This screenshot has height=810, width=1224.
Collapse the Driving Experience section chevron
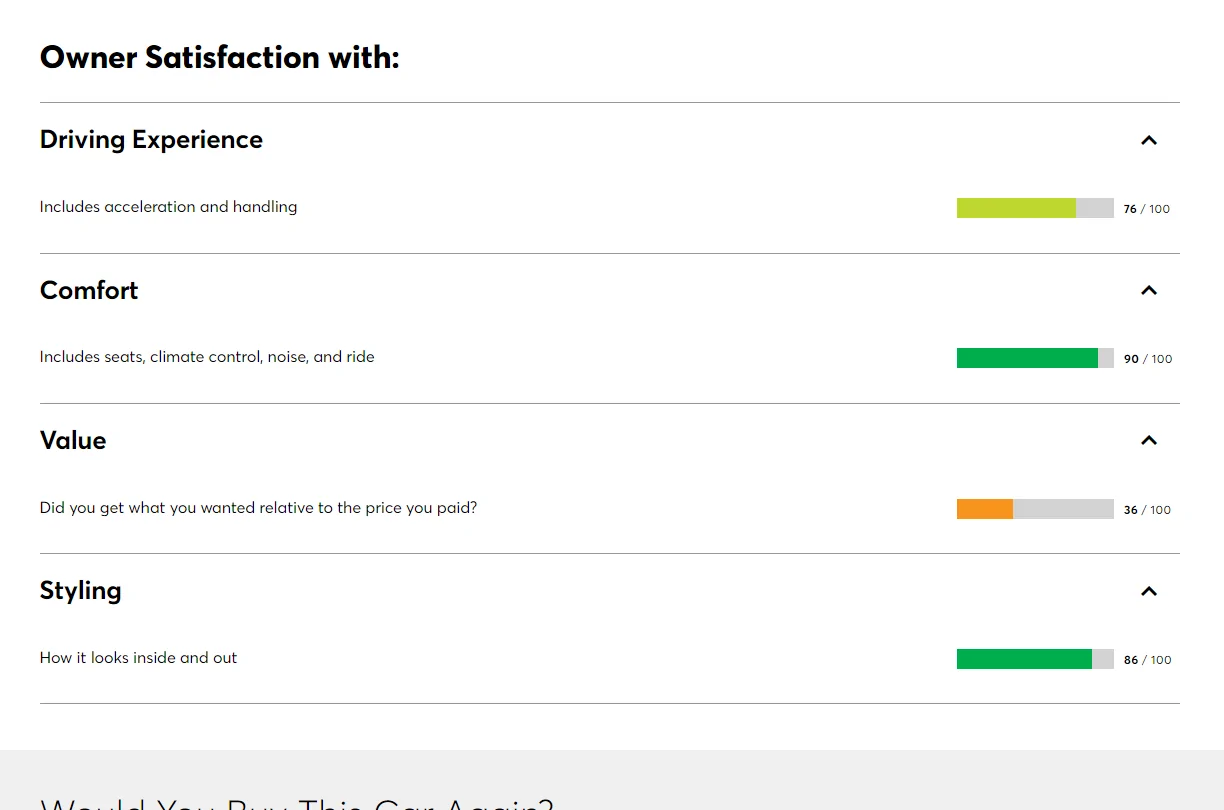click(1149, 140)
